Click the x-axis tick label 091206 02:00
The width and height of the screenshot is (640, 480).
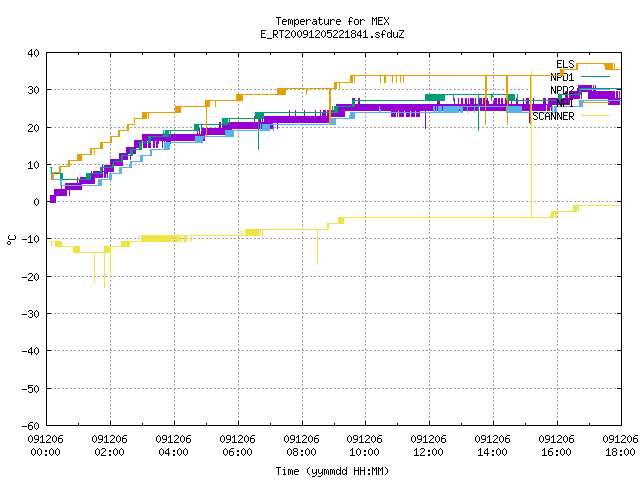109,446
